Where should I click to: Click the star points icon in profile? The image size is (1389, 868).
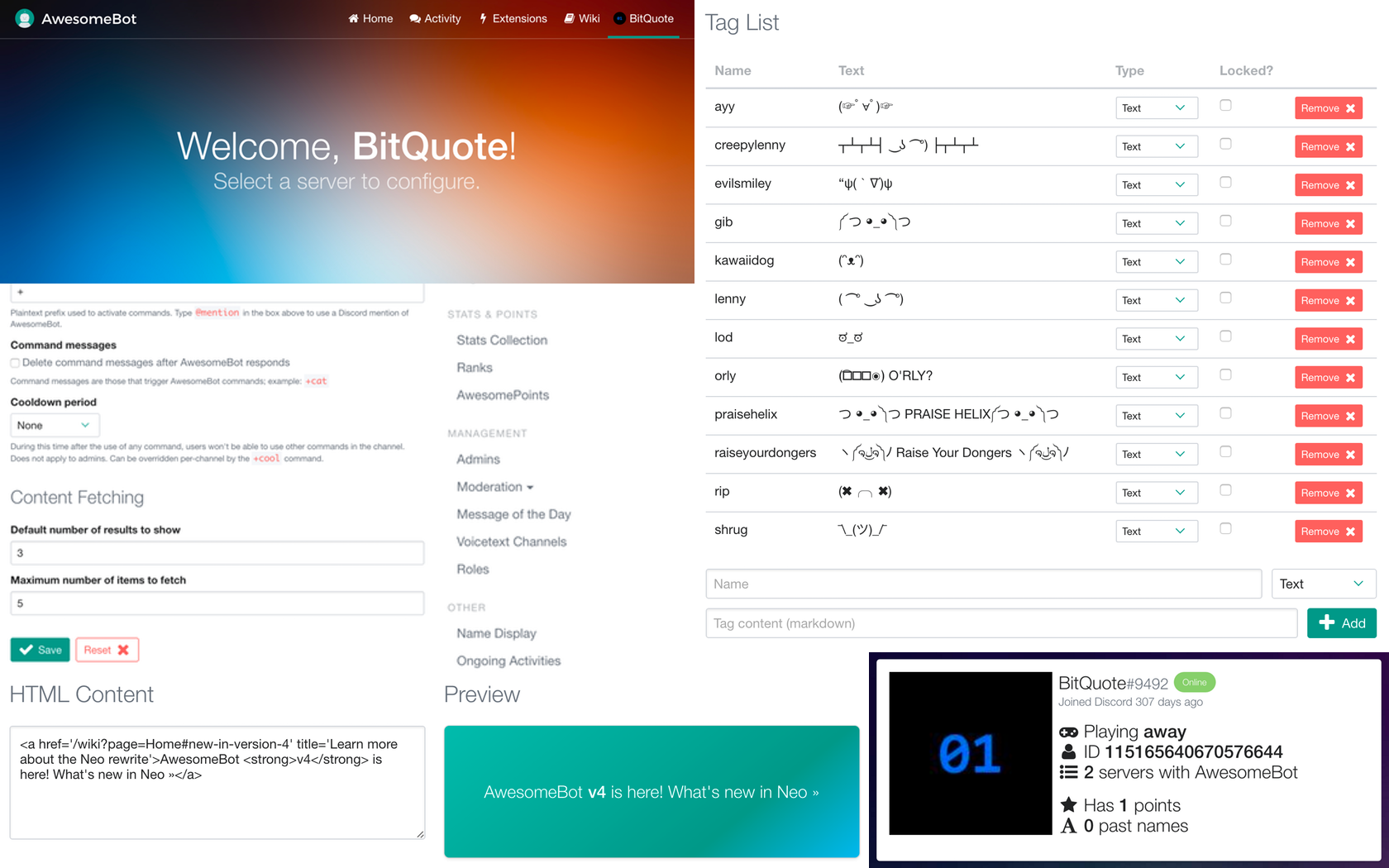click(x=1069, y=805)
